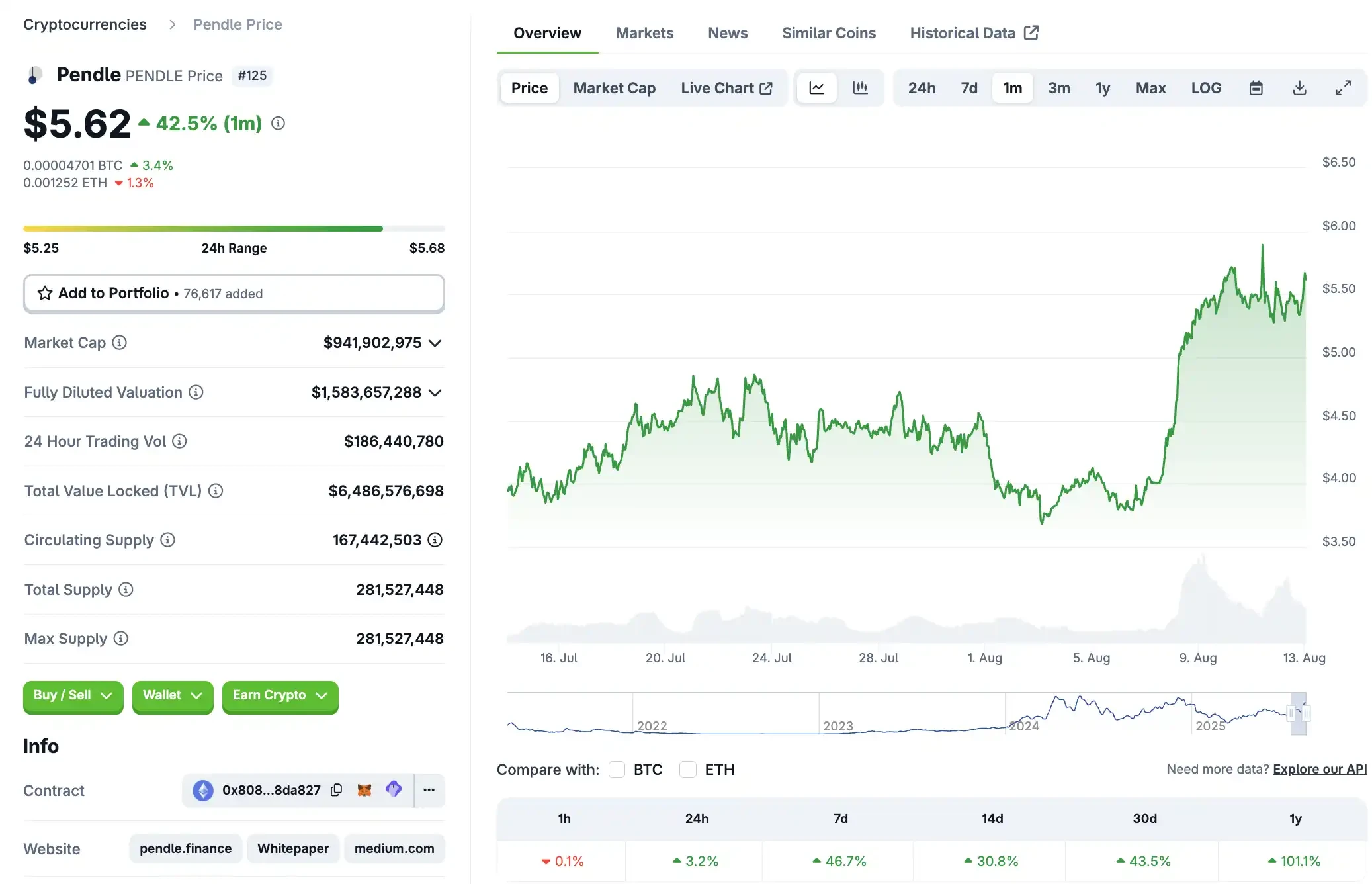The height and width of the screenshot is (884, 1372).
Task: Visit the pendle.finance website link
Action: 185,848
